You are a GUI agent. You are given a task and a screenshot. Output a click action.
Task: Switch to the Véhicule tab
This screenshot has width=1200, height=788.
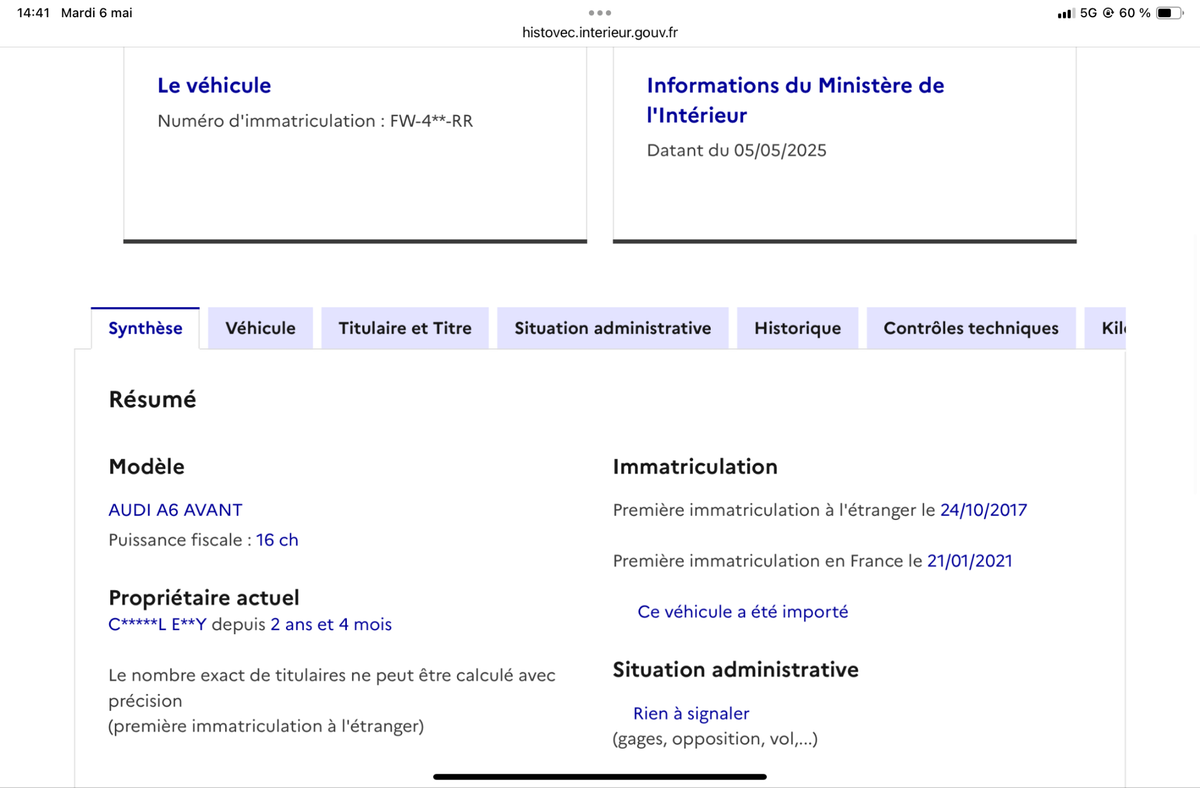[x=260, y=328]
